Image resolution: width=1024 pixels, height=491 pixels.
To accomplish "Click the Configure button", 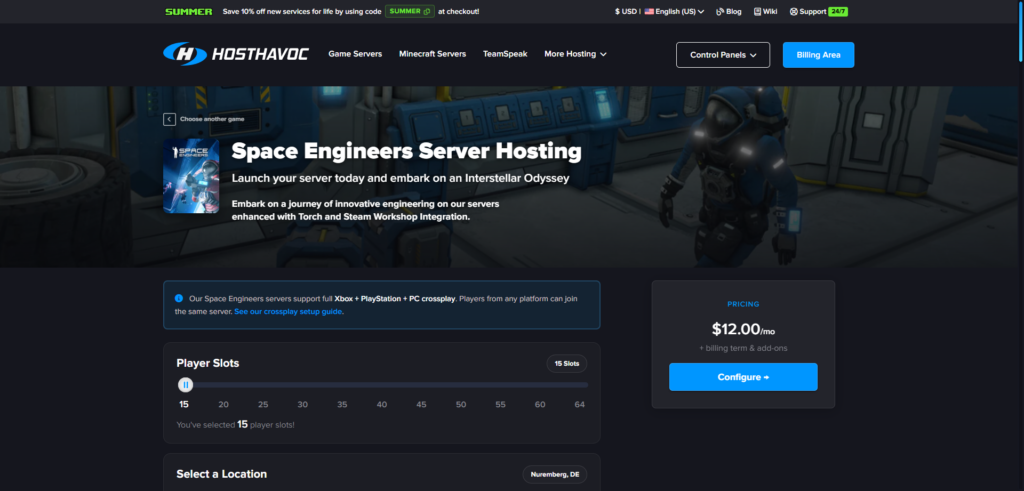I will click(743, 377).
